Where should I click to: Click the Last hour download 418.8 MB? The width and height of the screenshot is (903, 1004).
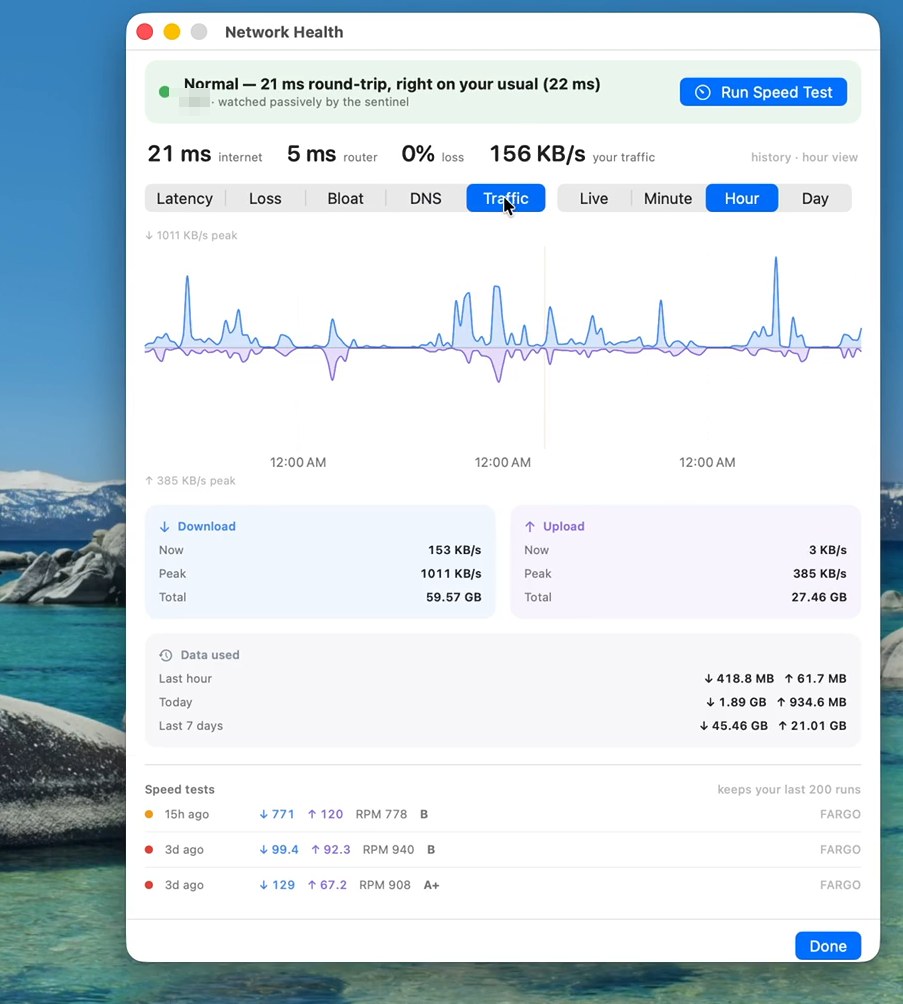click(739, 679)
